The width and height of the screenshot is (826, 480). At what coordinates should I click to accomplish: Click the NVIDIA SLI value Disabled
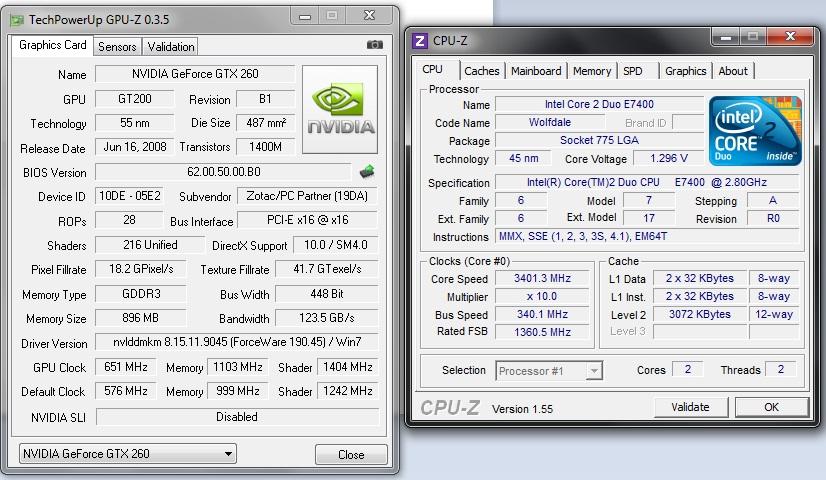click(x=237, y=417)
